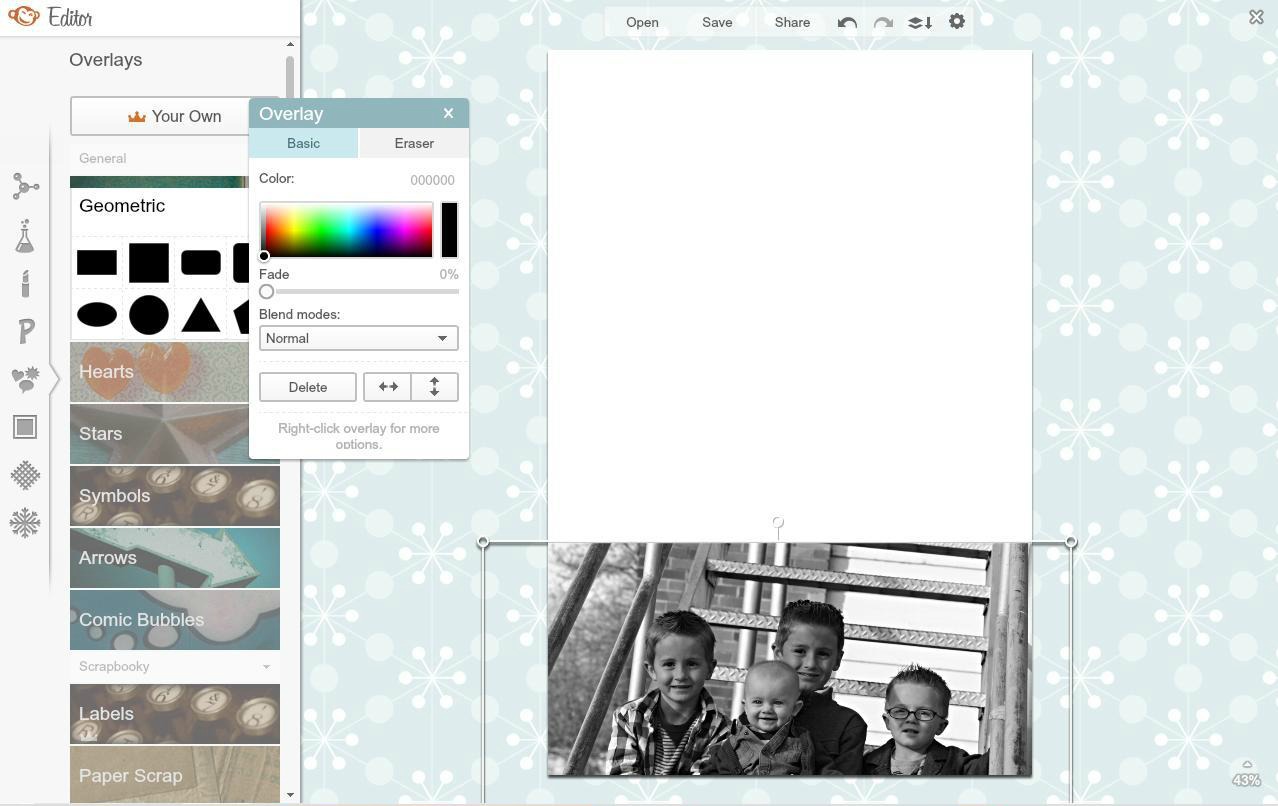
Task: Expand the Symbols overlay category
Action: tap(175, 496)
